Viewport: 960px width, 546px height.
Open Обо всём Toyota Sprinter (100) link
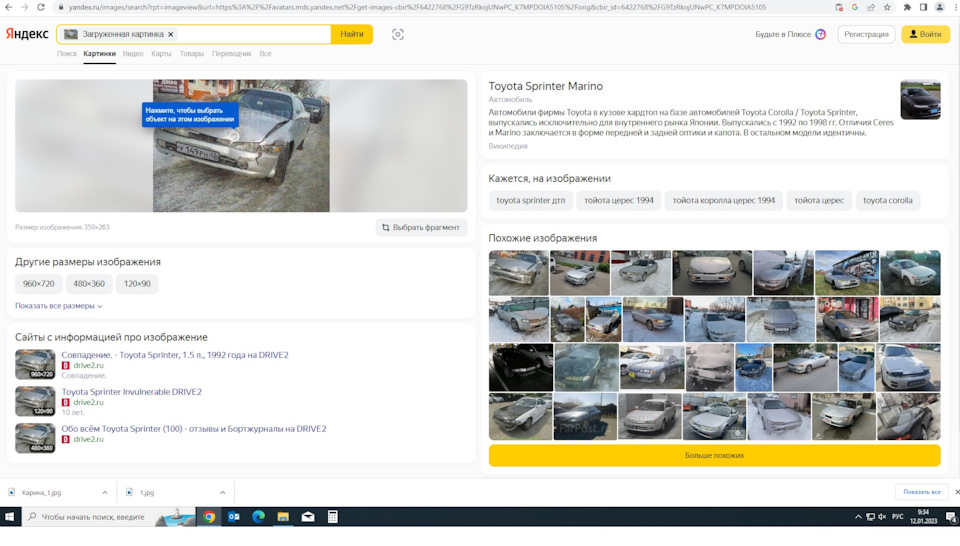click(193, 428)
